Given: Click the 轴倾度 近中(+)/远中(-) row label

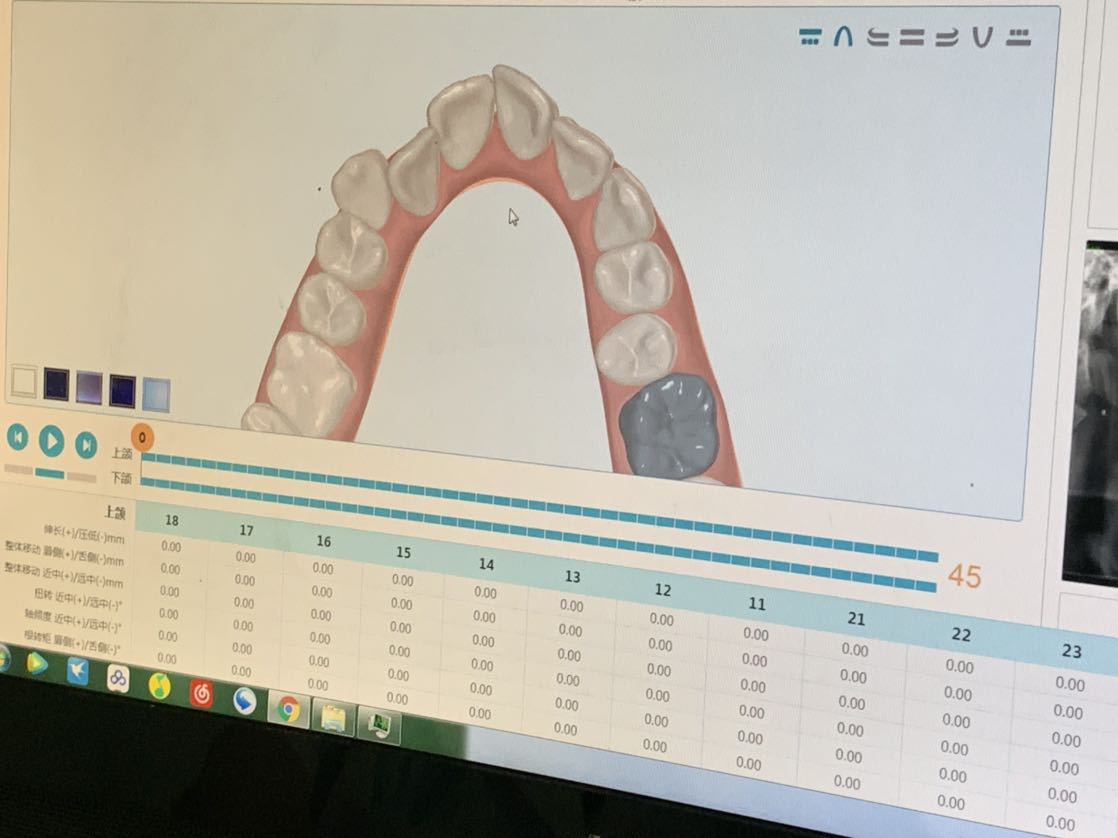Looking at the screenshot, I should point(73,620).
